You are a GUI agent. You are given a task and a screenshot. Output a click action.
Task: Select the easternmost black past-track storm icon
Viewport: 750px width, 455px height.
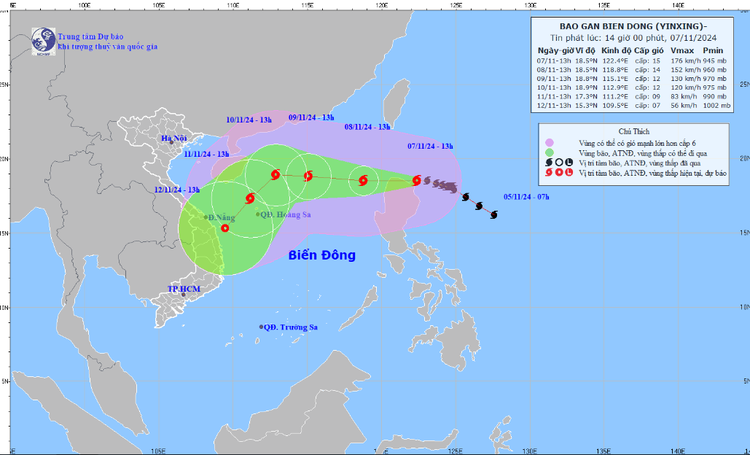[x=494, y=214]
